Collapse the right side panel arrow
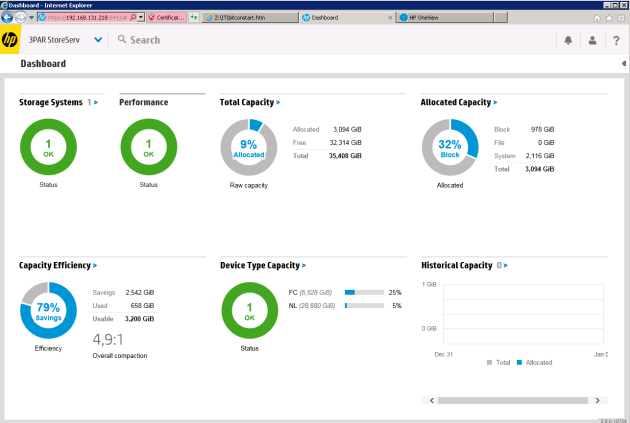The image size is (630, 423). click(x=623, y=64)
